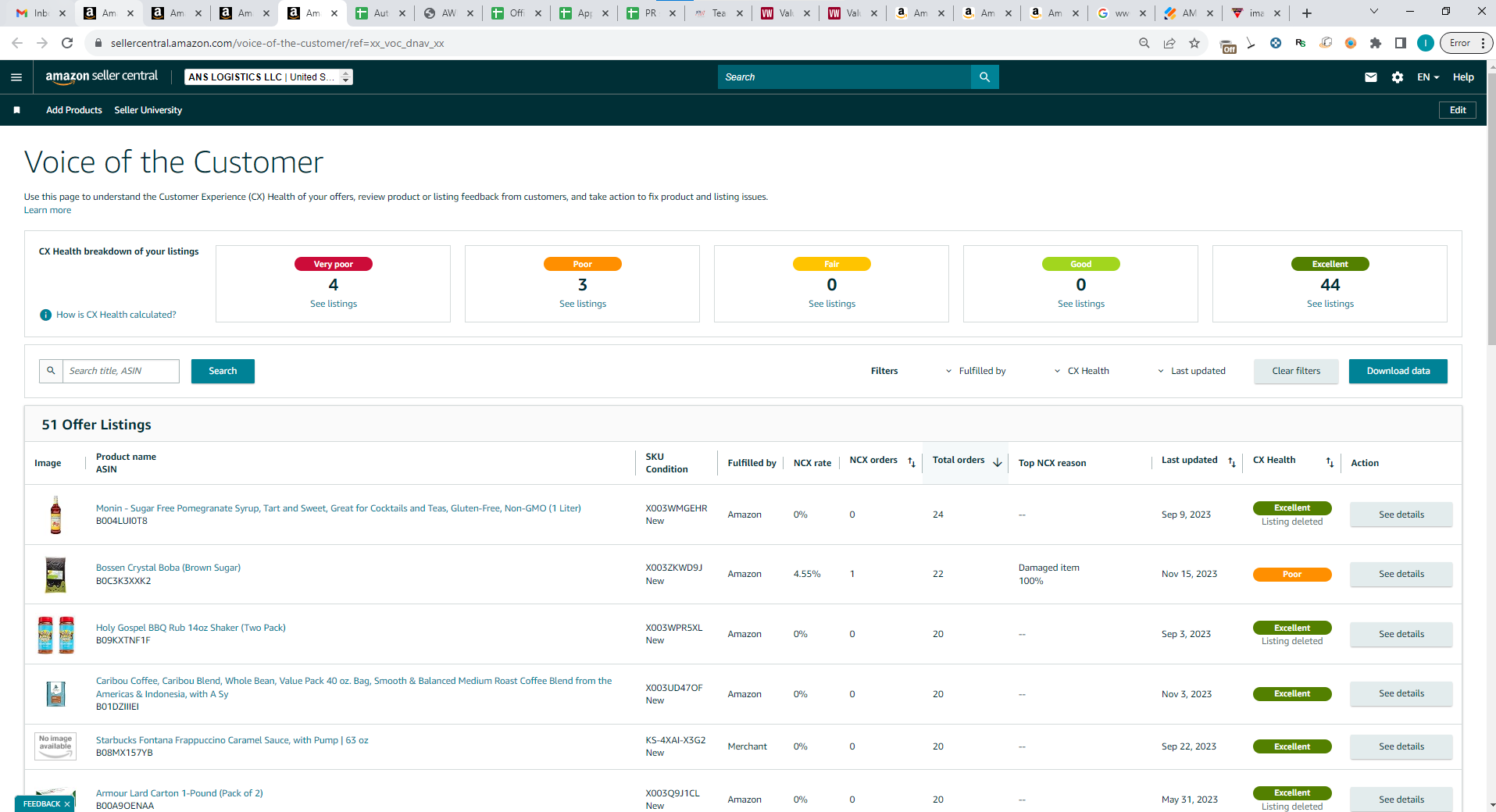
Task: Click the Holy Gospel BBQ Rub thumbnail
Action: 55,634
